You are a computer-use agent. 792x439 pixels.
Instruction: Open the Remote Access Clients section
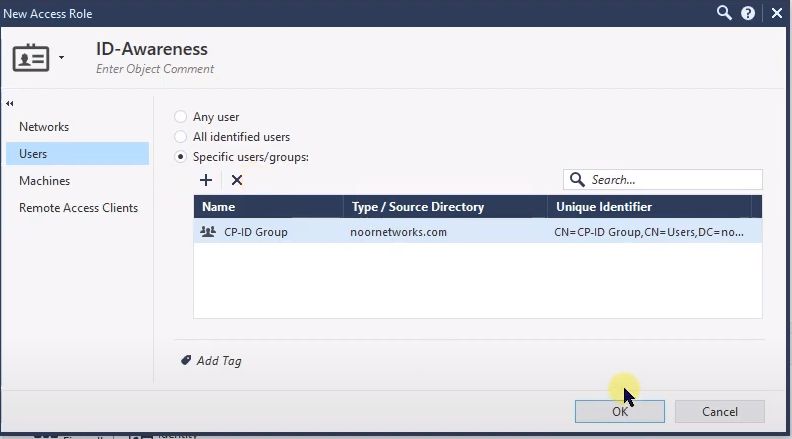[x=78, y=208]
